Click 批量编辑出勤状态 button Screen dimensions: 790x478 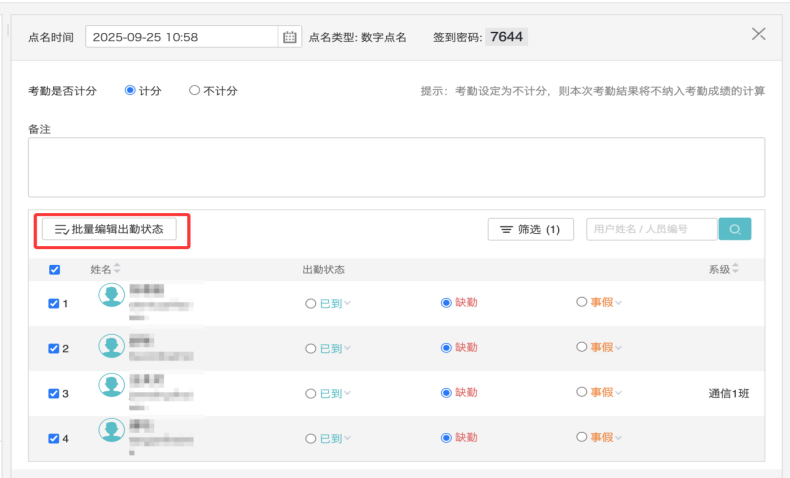109,230
